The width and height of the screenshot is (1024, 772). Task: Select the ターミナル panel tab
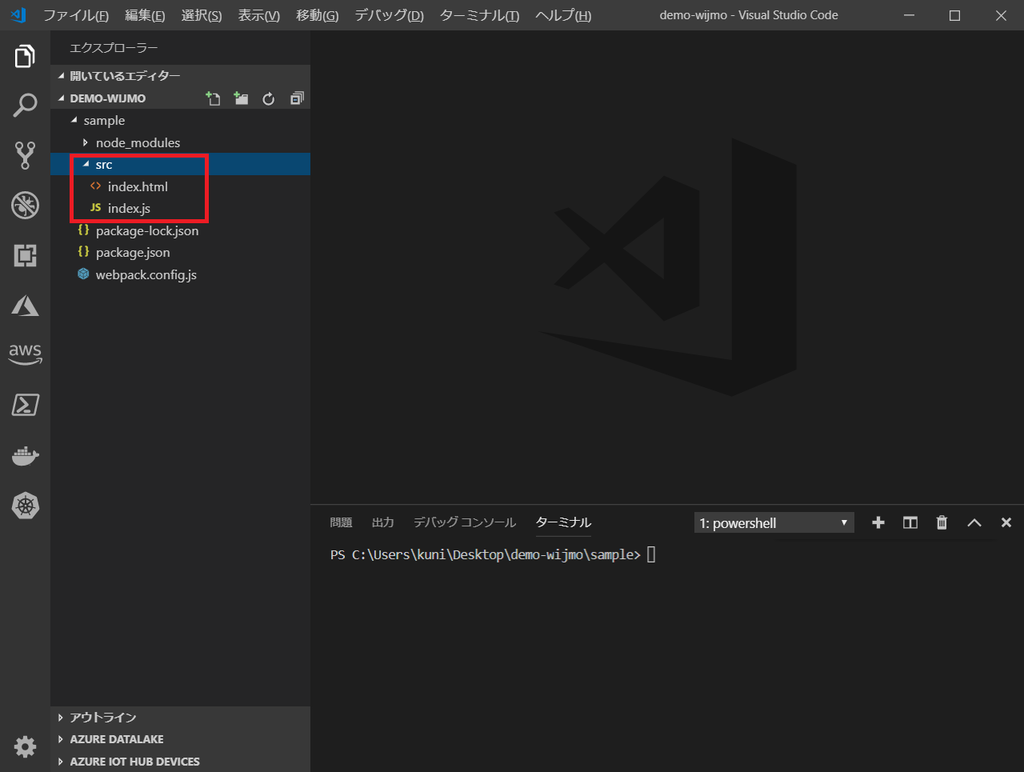coord(563,523)
